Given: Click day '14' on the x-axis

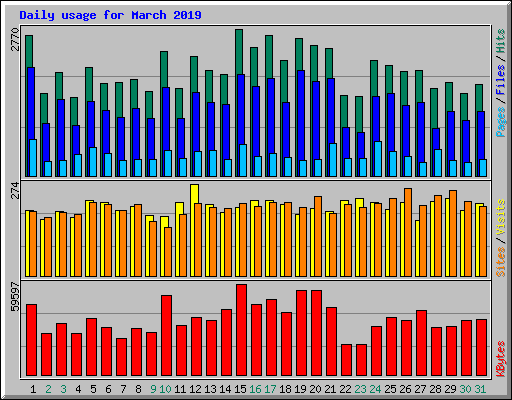Looking at the screenshot, I should pyautogui.click(x=225, y=389).
